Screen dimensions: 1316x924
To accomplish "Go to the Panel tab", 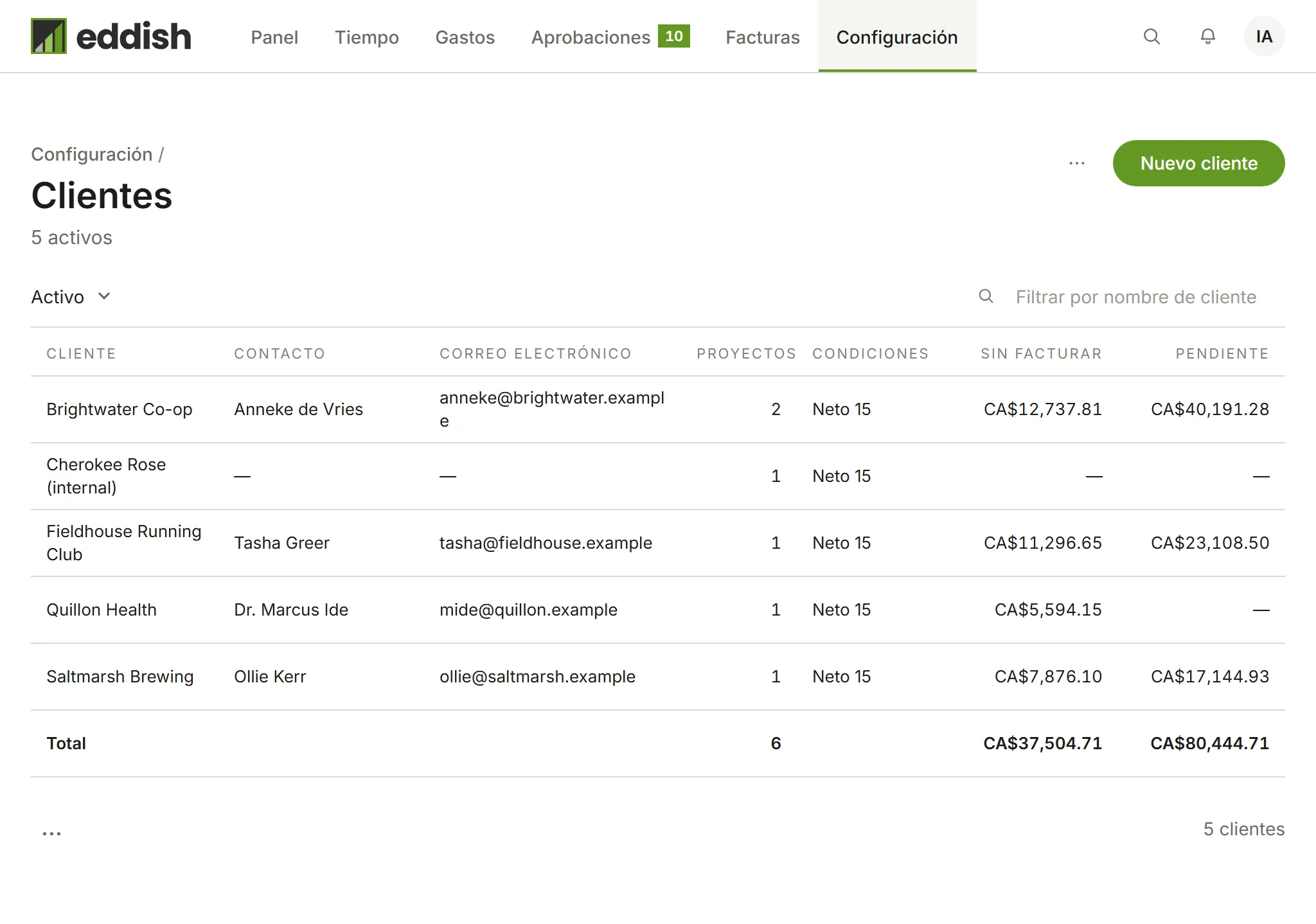I will point(274,37).
